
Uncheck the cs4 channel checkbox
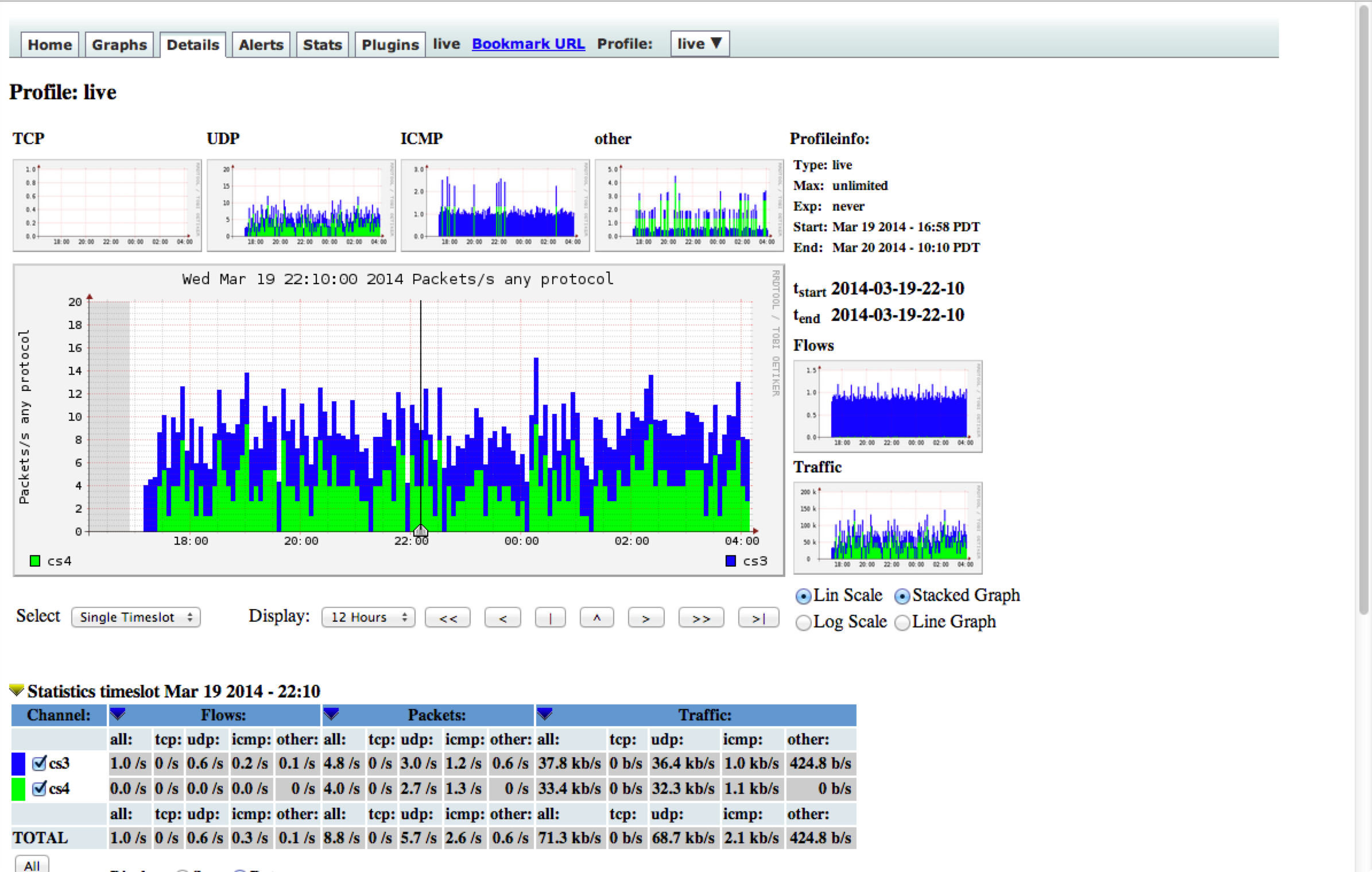pyautogui.click(x=39, y=789)
